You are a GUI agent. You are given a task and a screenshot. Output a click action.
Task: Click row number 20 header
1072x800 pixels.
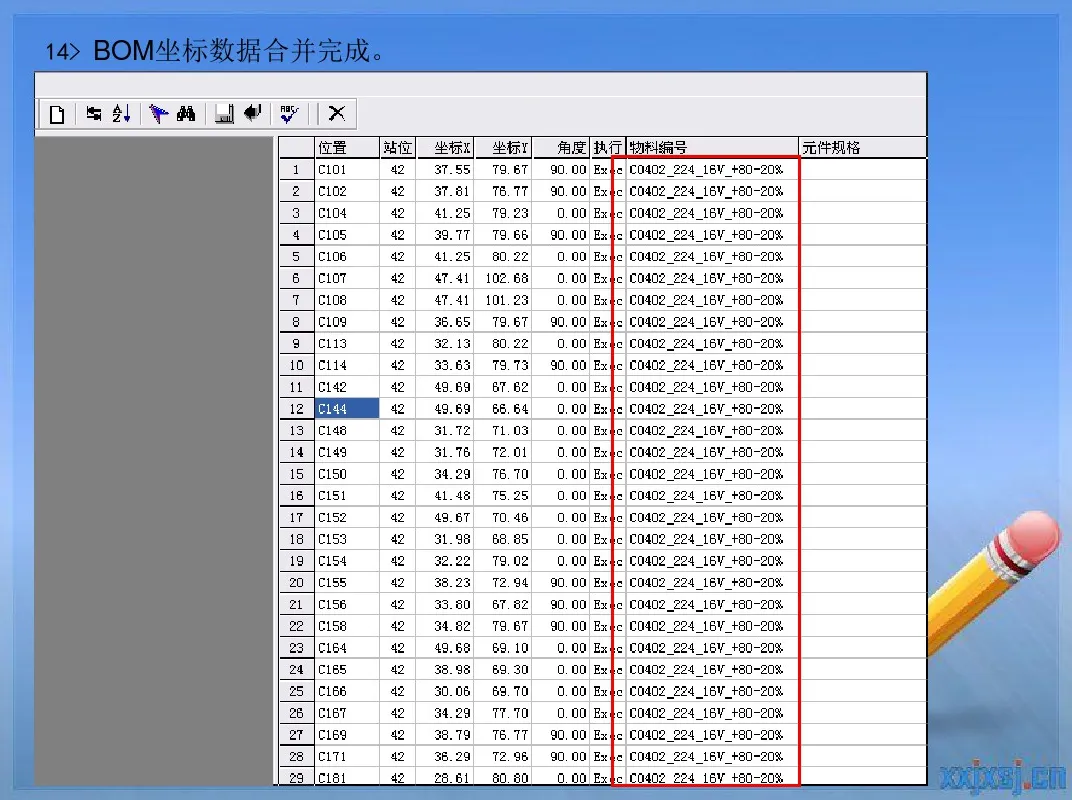(x=296, y=583)
